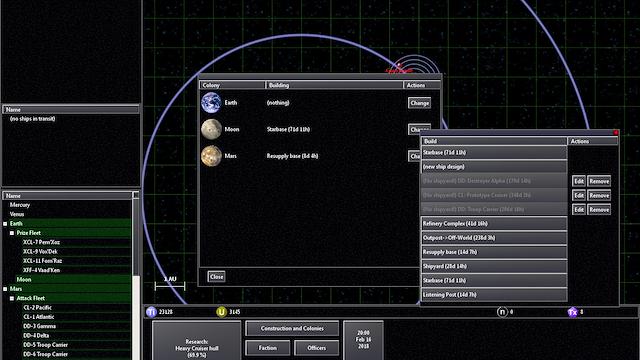The width and height of the screenshot is (640, 360).
Task: Click Name header of ships-in-transit list
Action: click(71, 109)
